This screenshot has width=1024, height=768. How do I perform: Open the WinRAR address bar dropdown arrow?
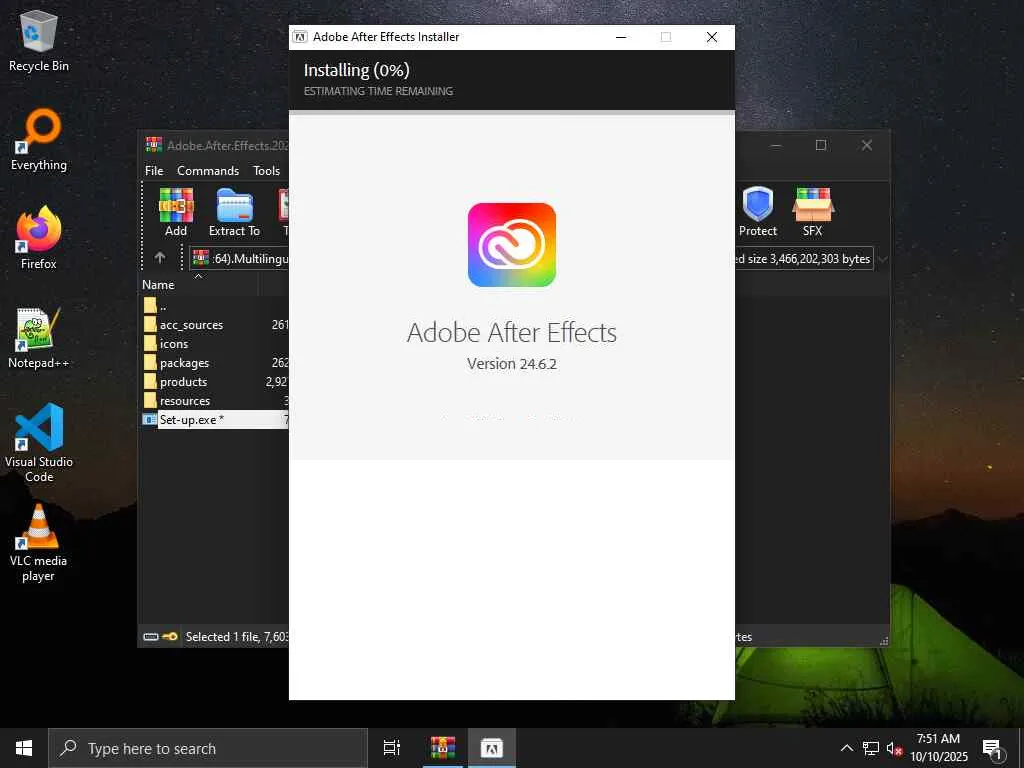882,259
